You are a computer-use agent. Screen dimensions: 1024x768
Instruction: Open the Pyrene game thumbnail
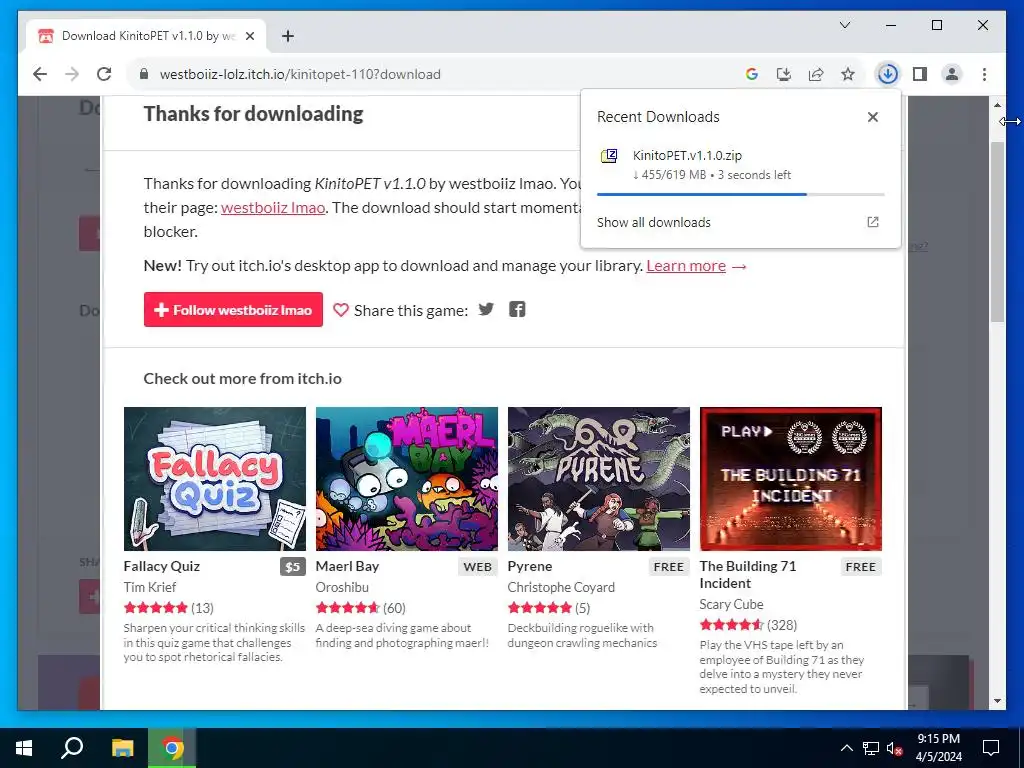tap(599, 479)
